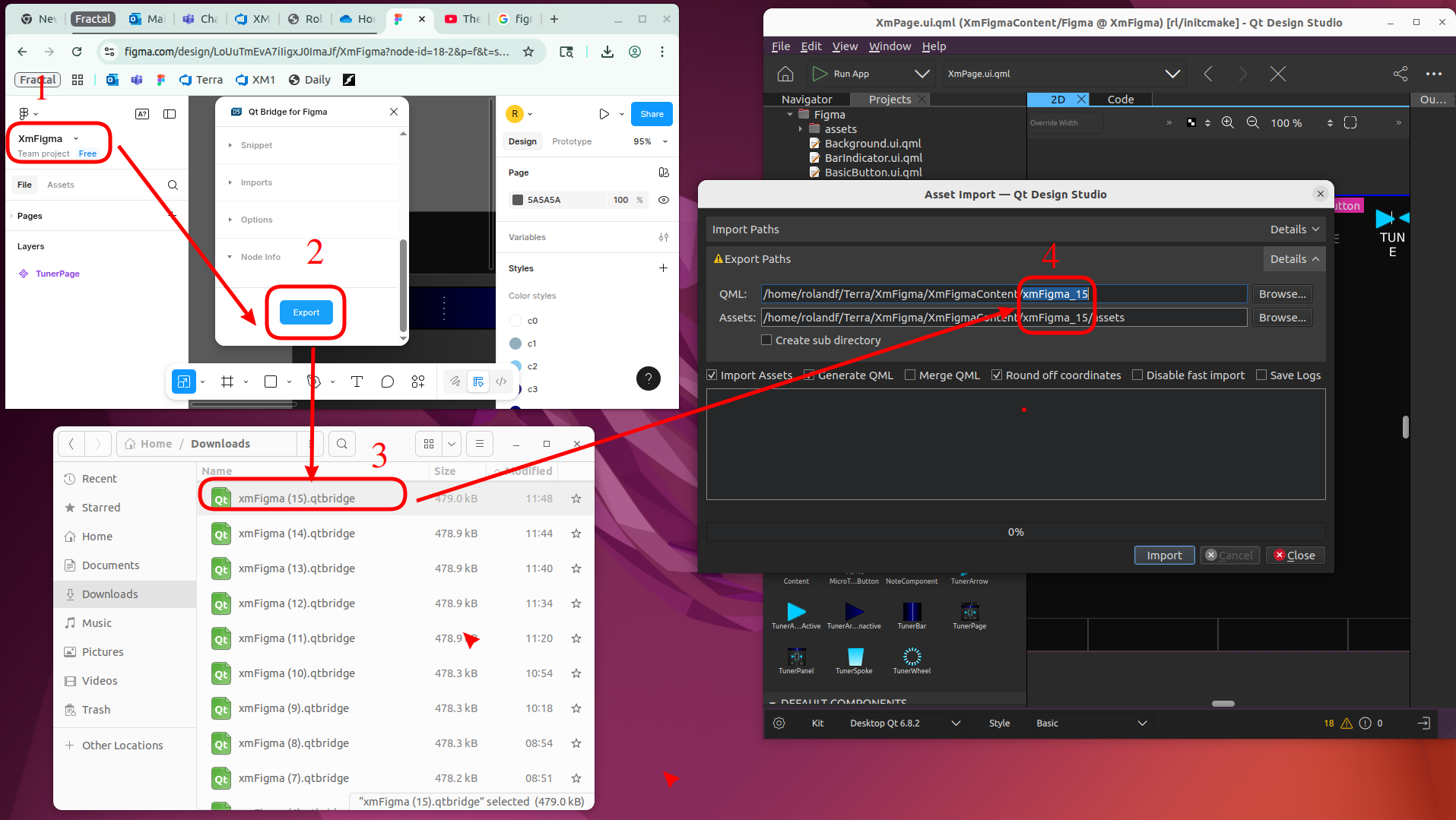This screenshot has height=820, width=1456.
Task: Enable Save Logs checkbox
Action: (x=1261, y=375)
